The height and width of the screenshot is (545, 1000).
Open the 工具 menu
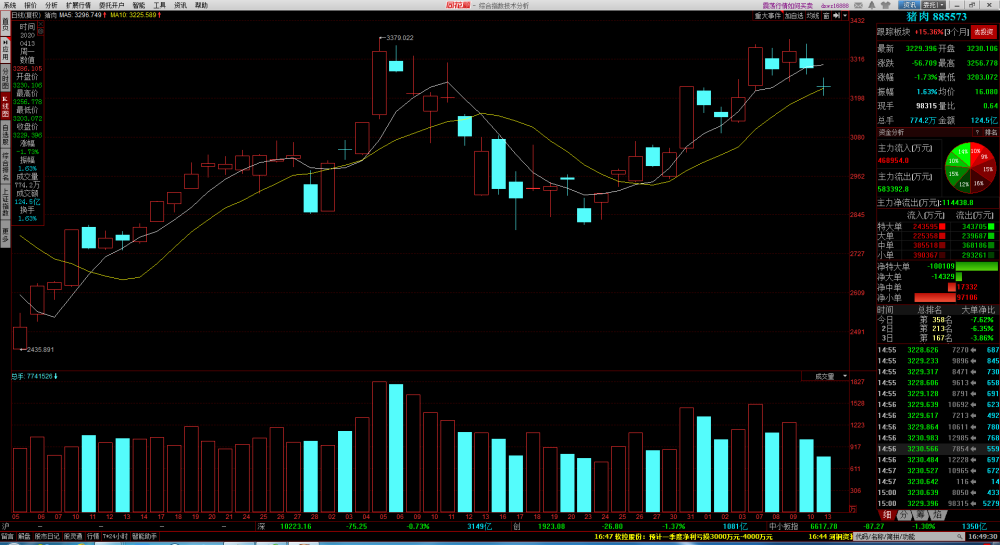click(159, 5)
